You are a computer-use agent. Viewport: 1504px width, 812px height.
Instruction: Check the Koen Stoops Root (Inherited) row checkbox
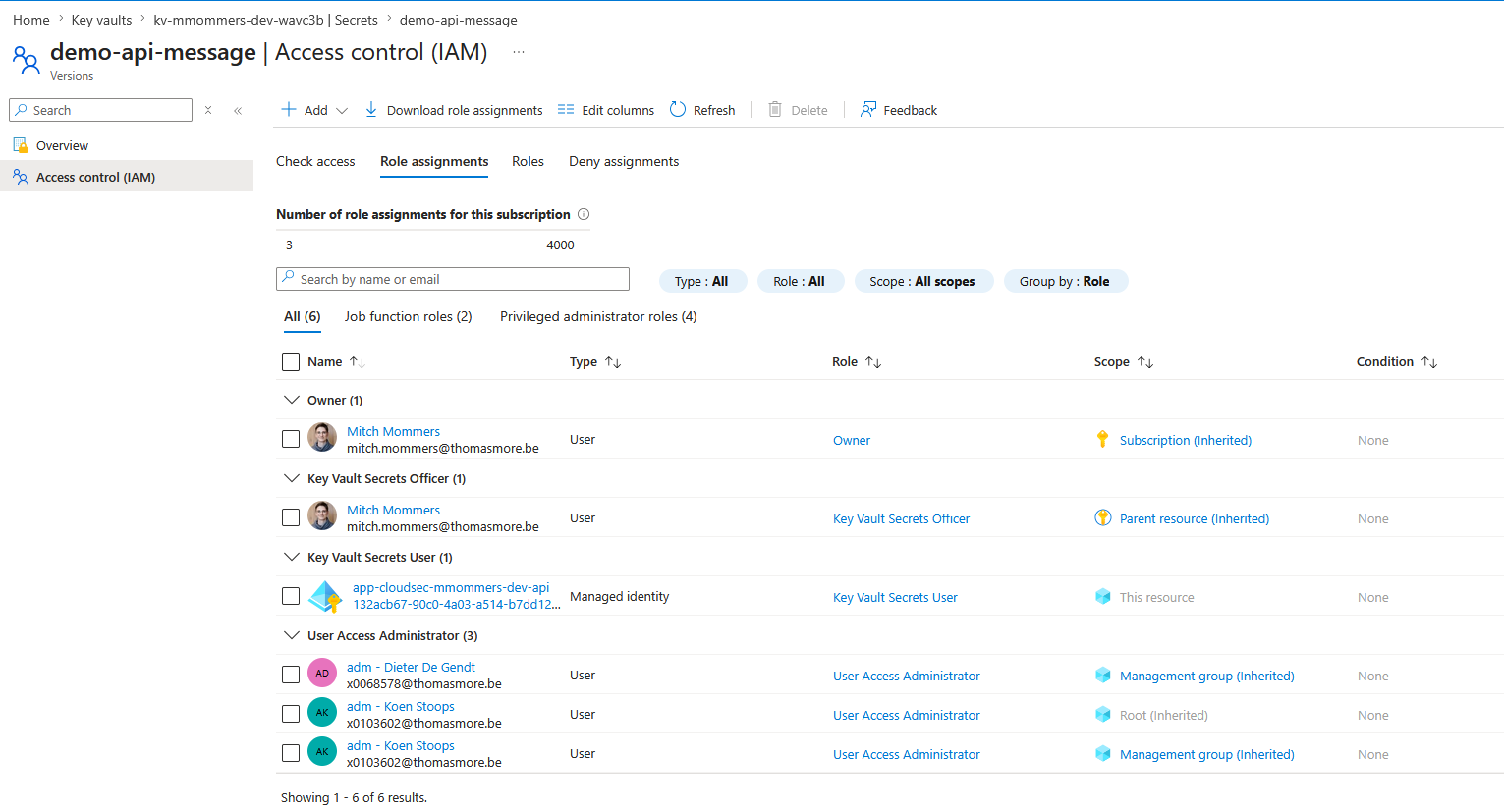click(291, 714)
